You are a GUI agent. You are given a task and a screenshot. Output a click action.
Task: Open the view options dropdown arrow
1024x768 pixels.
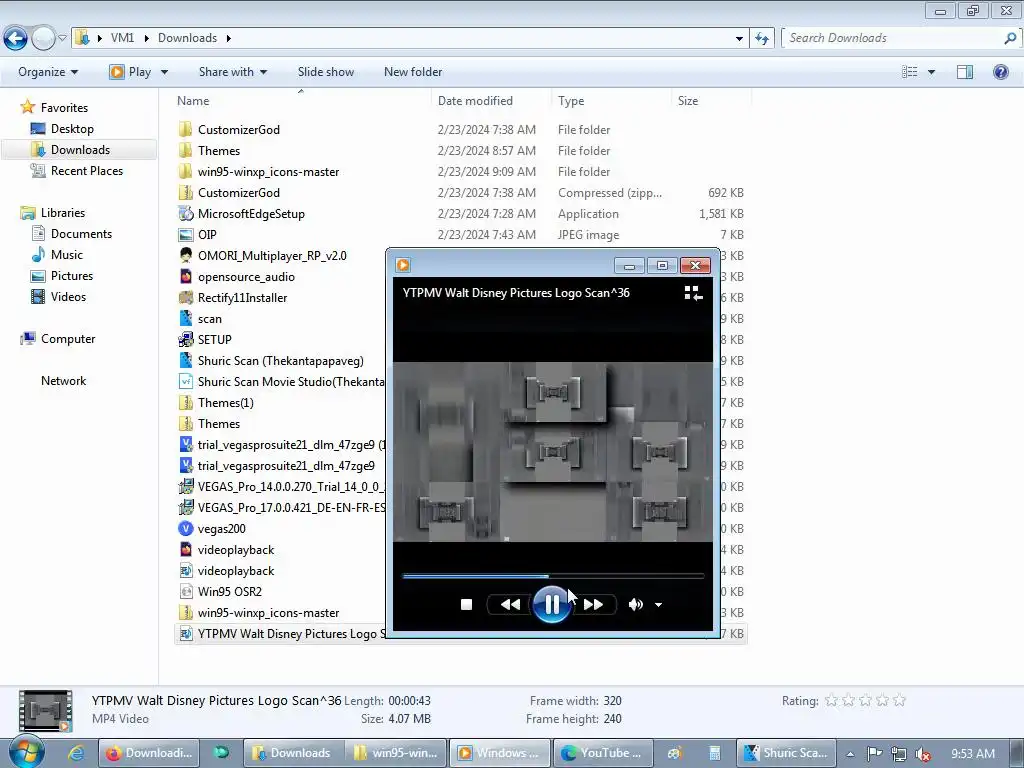931,72
